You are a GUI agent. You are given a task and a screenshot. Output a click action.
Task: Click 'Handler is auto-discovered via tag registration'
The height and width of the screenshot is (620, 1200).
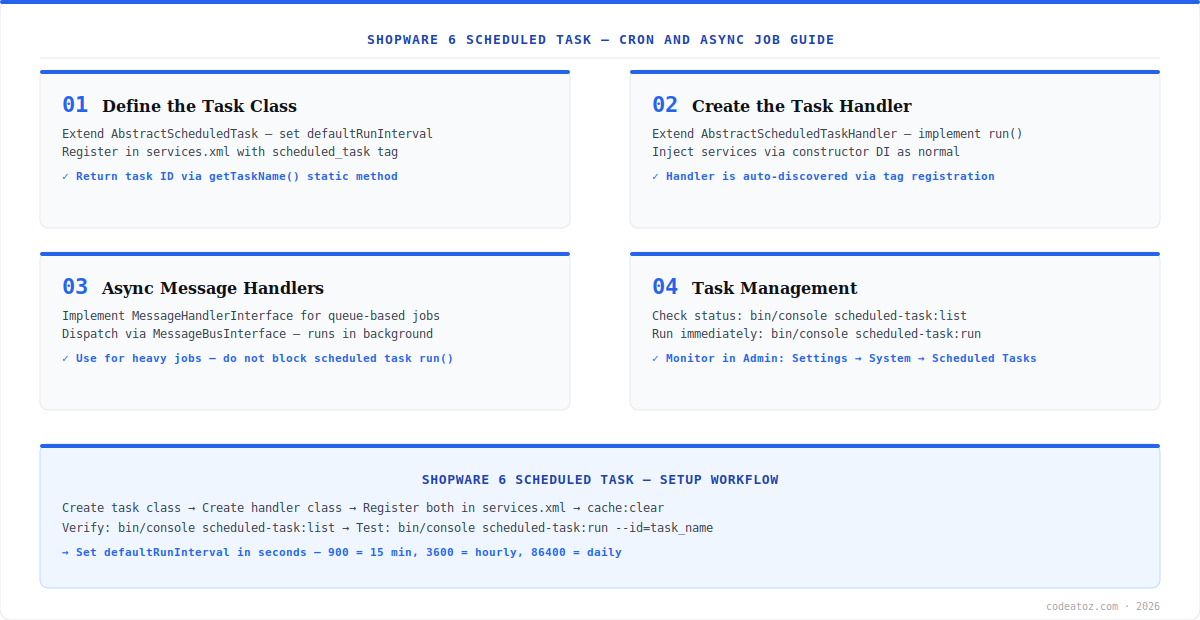[823, 176]
